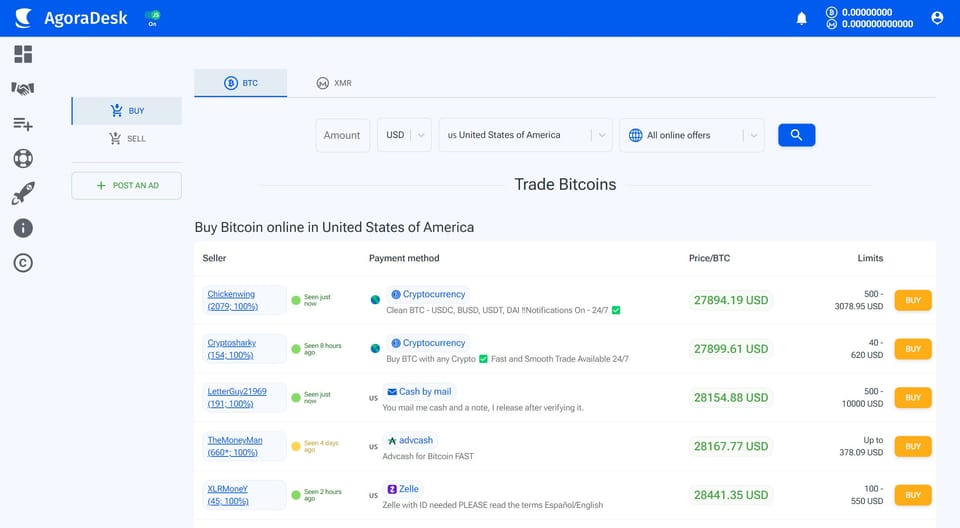The width and height of the screenshot is (960, 528).
Task: Click TheMoneyMan's yellow status dot
Action: pyautogui.click(x=296, y=447)
